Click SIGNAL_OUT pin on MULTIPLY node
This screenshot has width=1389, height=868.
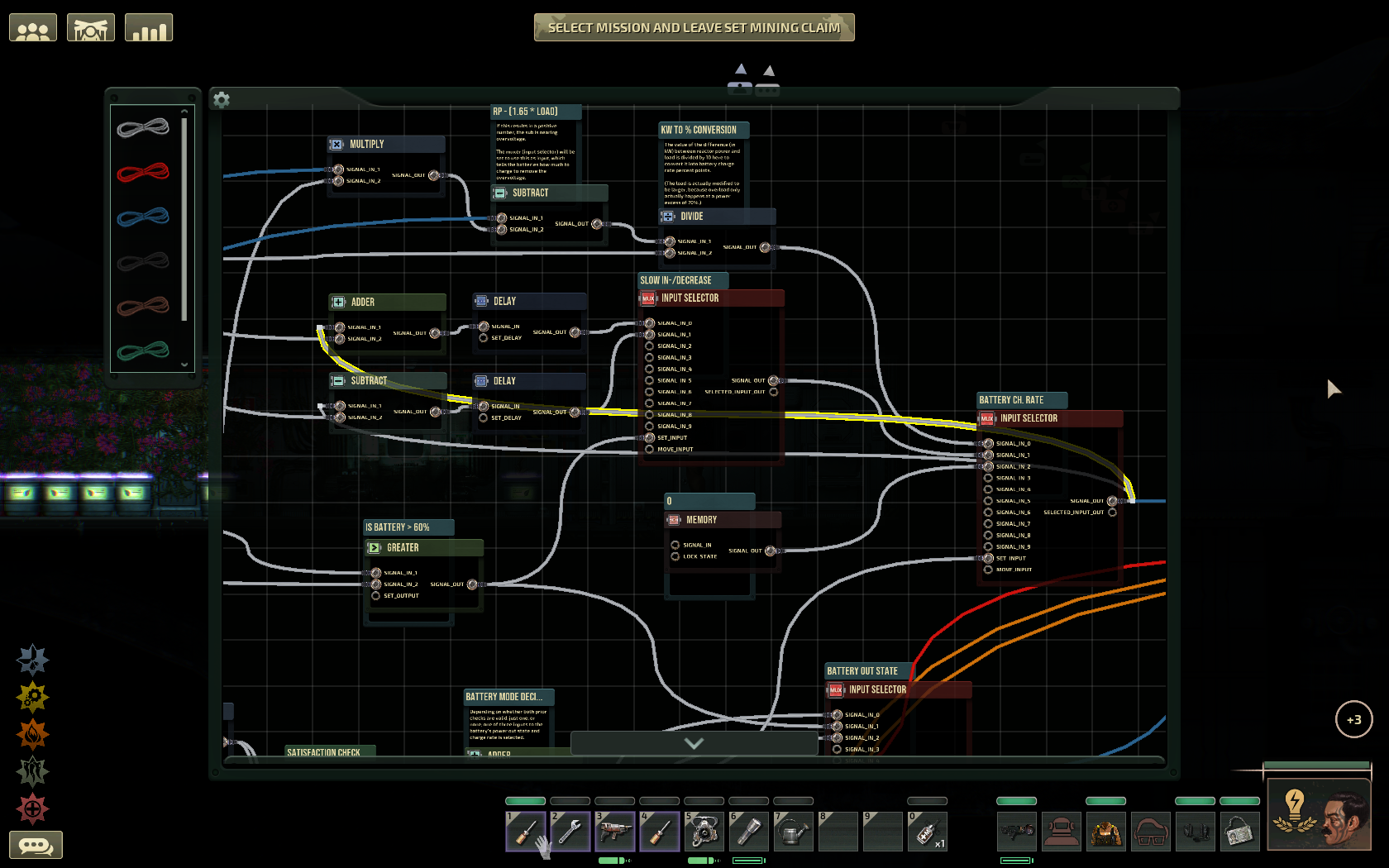coord(434,175)
